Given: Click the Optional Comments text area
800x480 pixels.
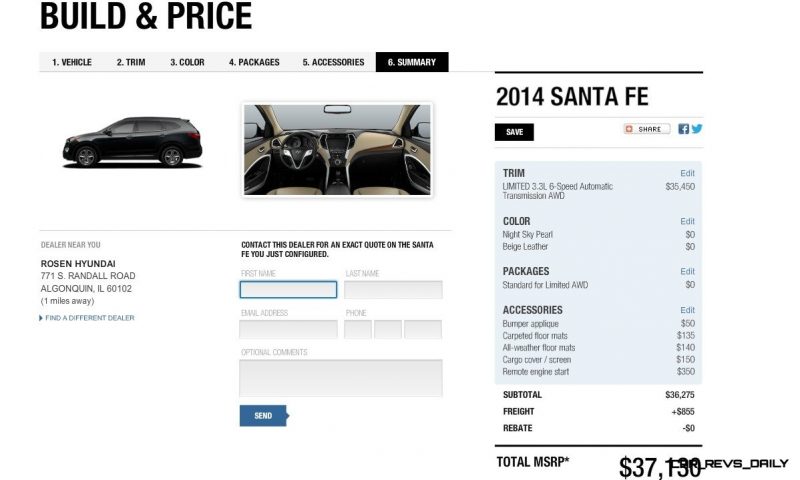Looking at the screenshot, I should click(x=341, y=378).
